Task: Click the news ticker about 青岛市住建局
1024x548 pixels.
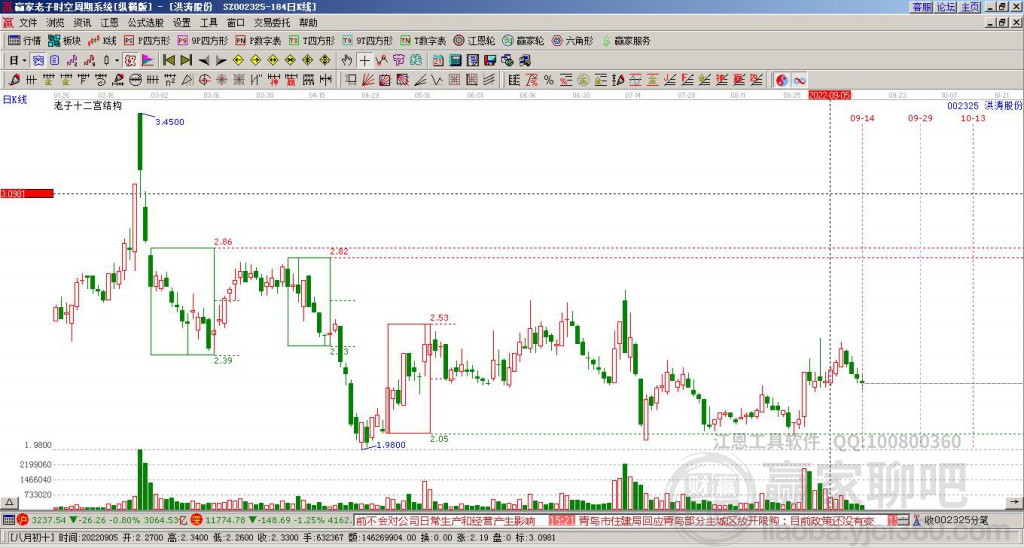Action: pos(725,521)
